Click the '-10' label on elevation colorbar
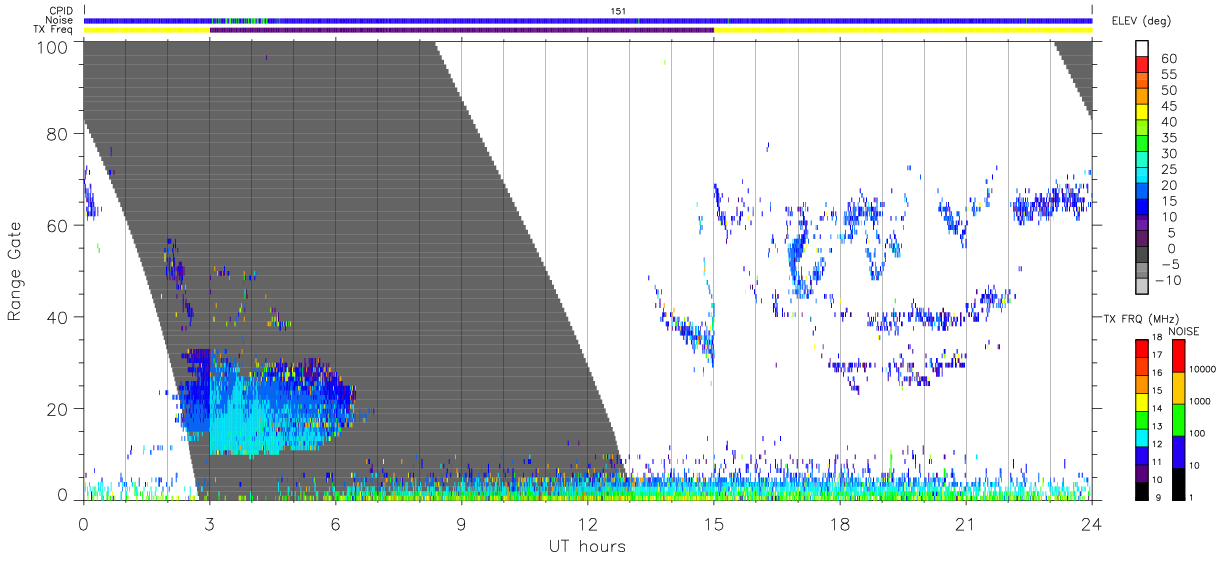Screen dimensions: 1228x567 point(1166,281)
